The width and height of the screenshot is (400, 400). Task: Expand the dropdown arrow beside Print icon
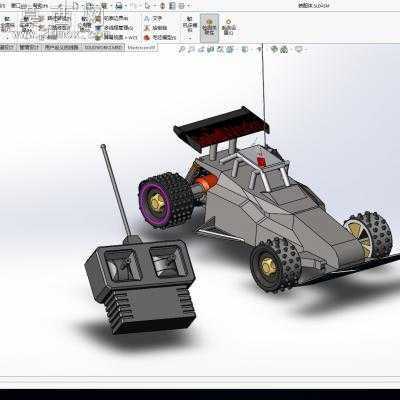125,6
